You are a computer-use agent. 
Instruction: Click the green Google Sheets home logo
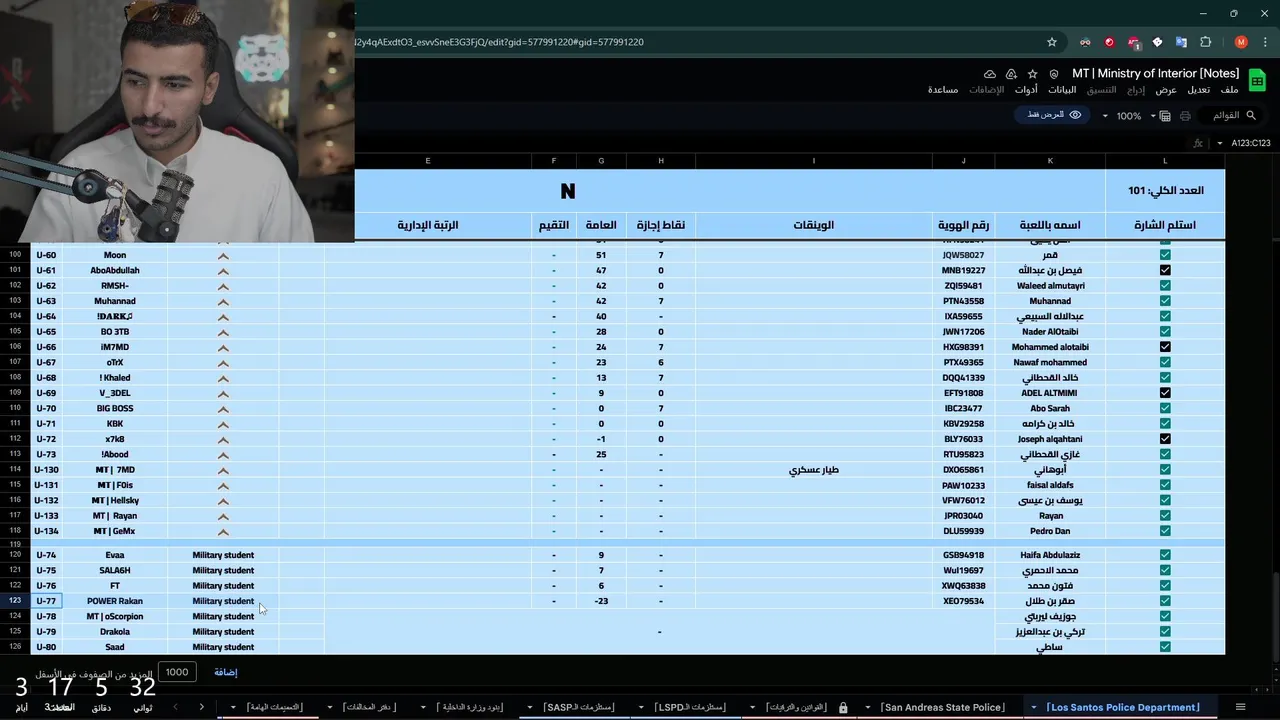coord(1256,81)
